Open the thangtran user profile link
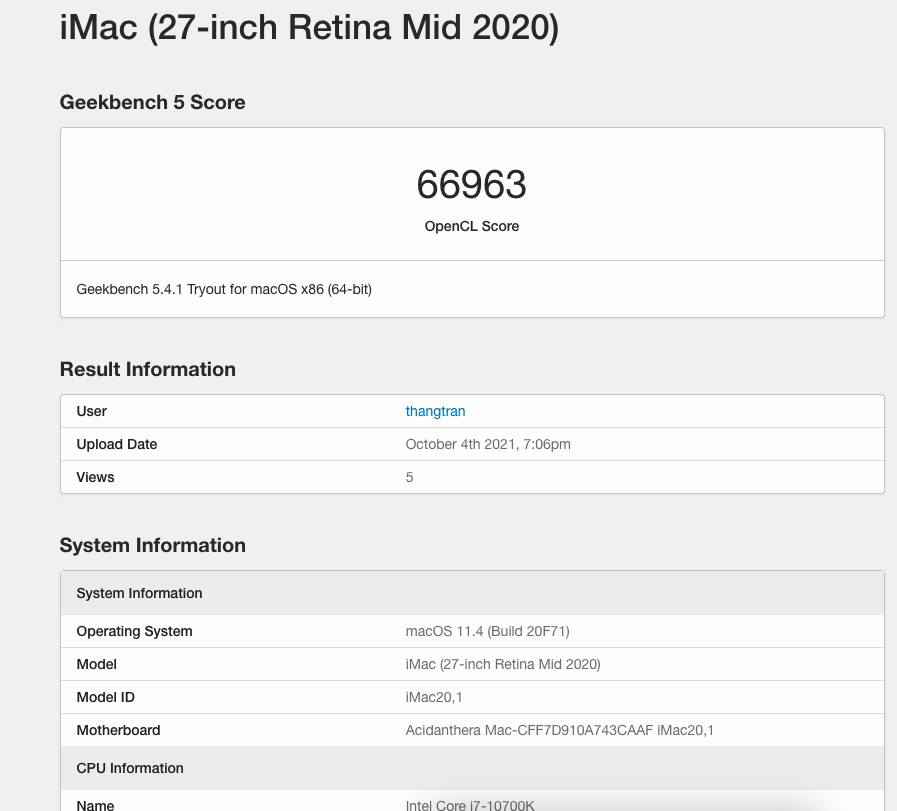 (435, 411)
